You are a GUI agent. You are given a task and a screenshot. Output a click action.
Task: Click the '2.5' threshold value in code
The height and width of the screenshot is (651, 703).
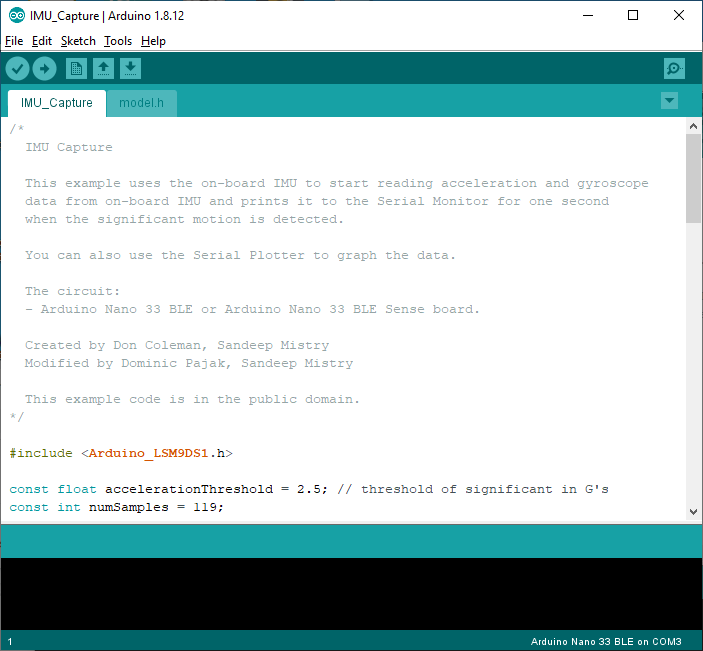(309, 489)
